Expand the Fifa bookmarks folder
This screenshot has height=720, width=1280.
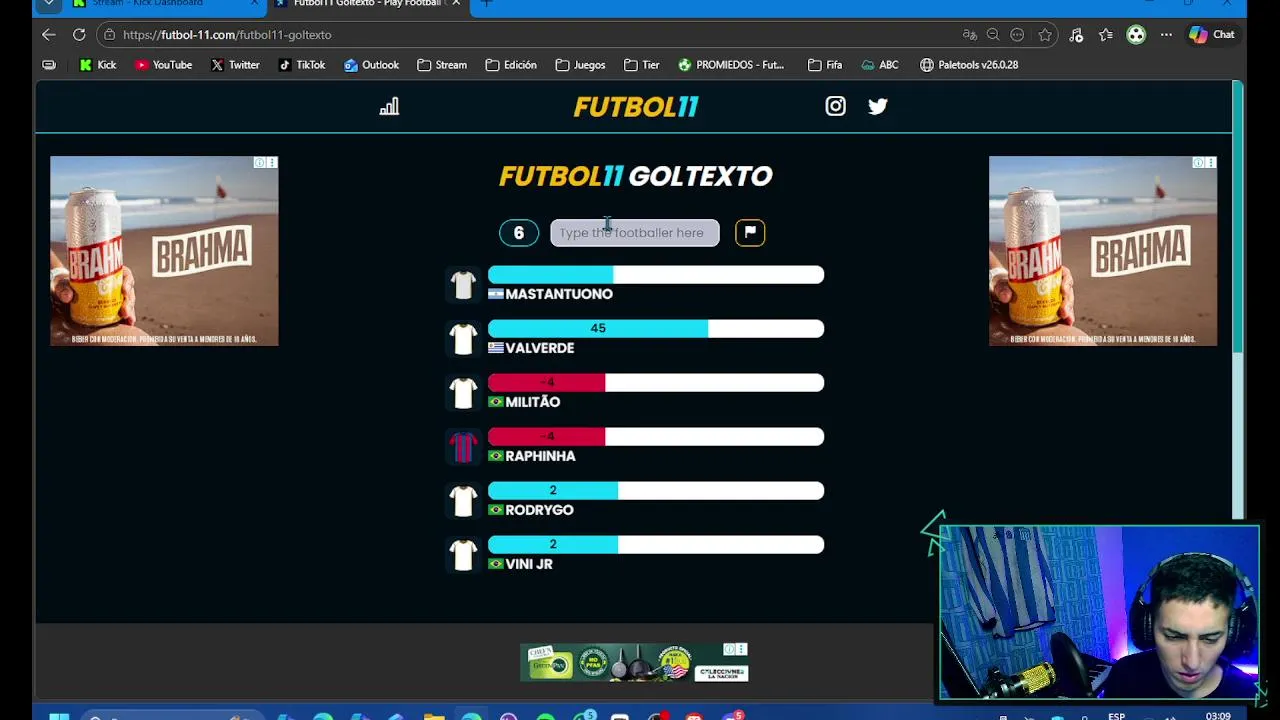click(x=824, y=64)
